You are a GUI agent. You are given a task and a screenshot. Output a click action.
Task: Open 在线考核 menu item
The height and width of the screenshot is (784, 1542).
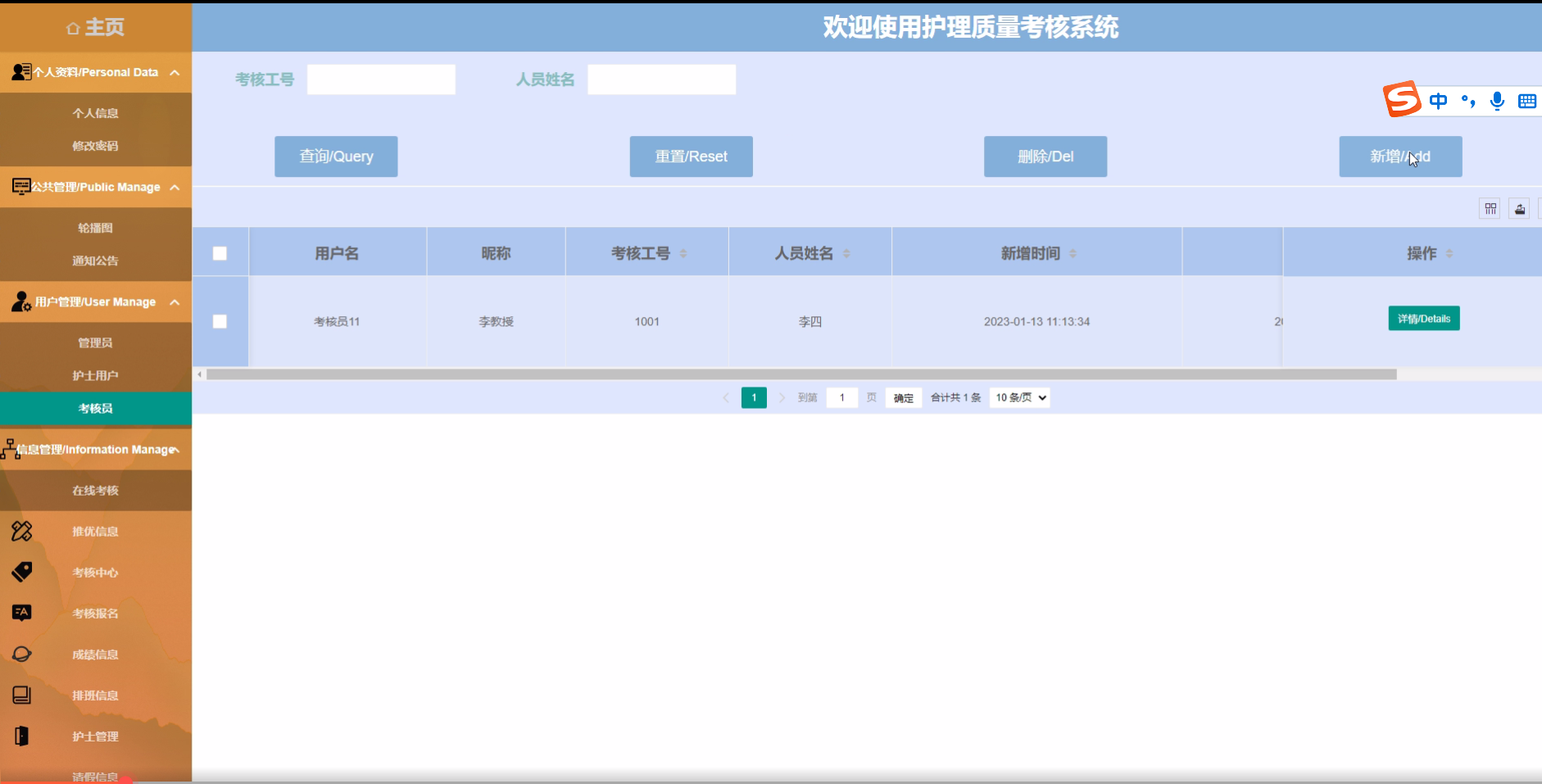point(96,490)
